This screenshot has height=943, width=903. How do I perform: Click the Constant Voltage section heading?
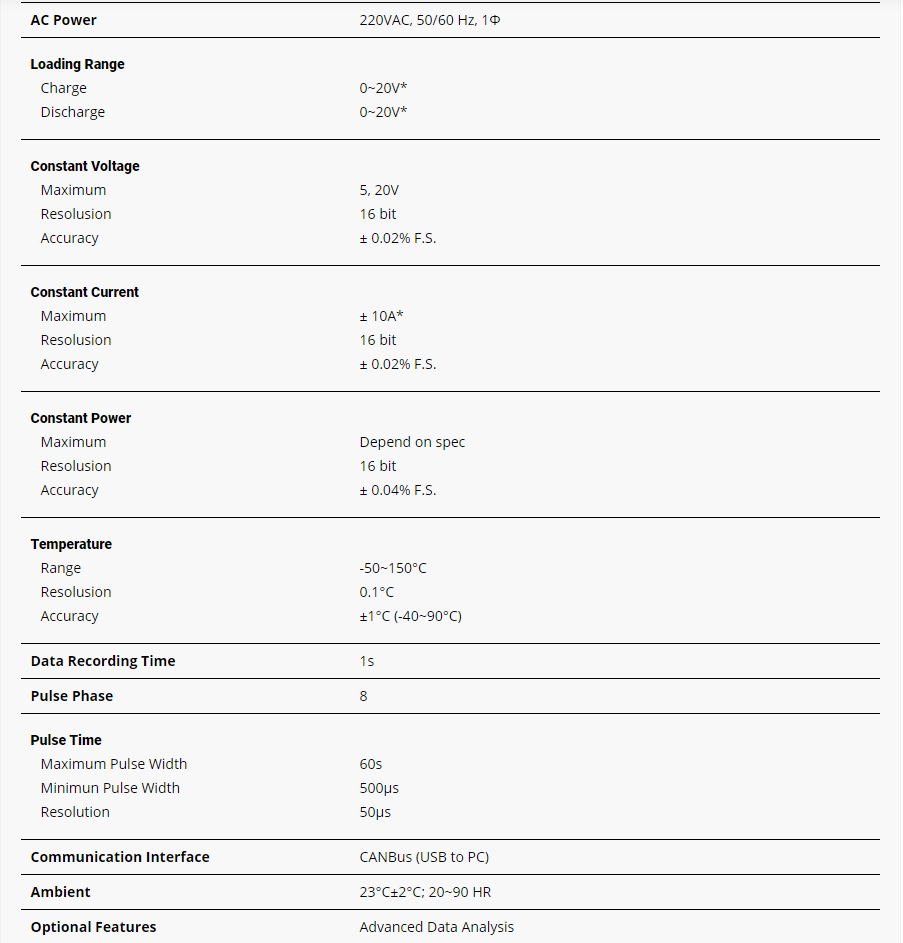click(x=85, y=166)
